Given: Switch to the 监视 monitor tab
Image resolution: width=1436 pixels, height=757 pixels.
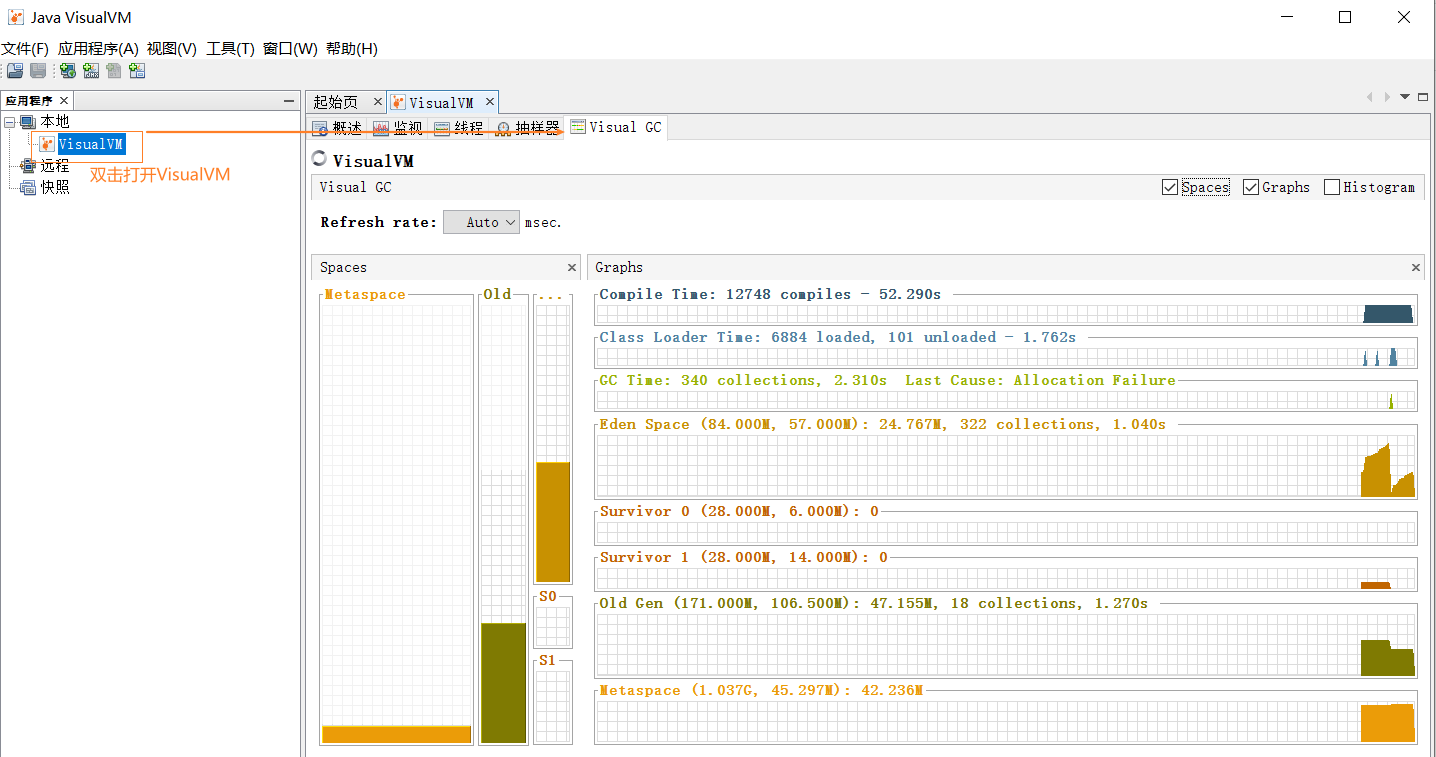Looking at the screenshot, I should click(x=397, y=128).
